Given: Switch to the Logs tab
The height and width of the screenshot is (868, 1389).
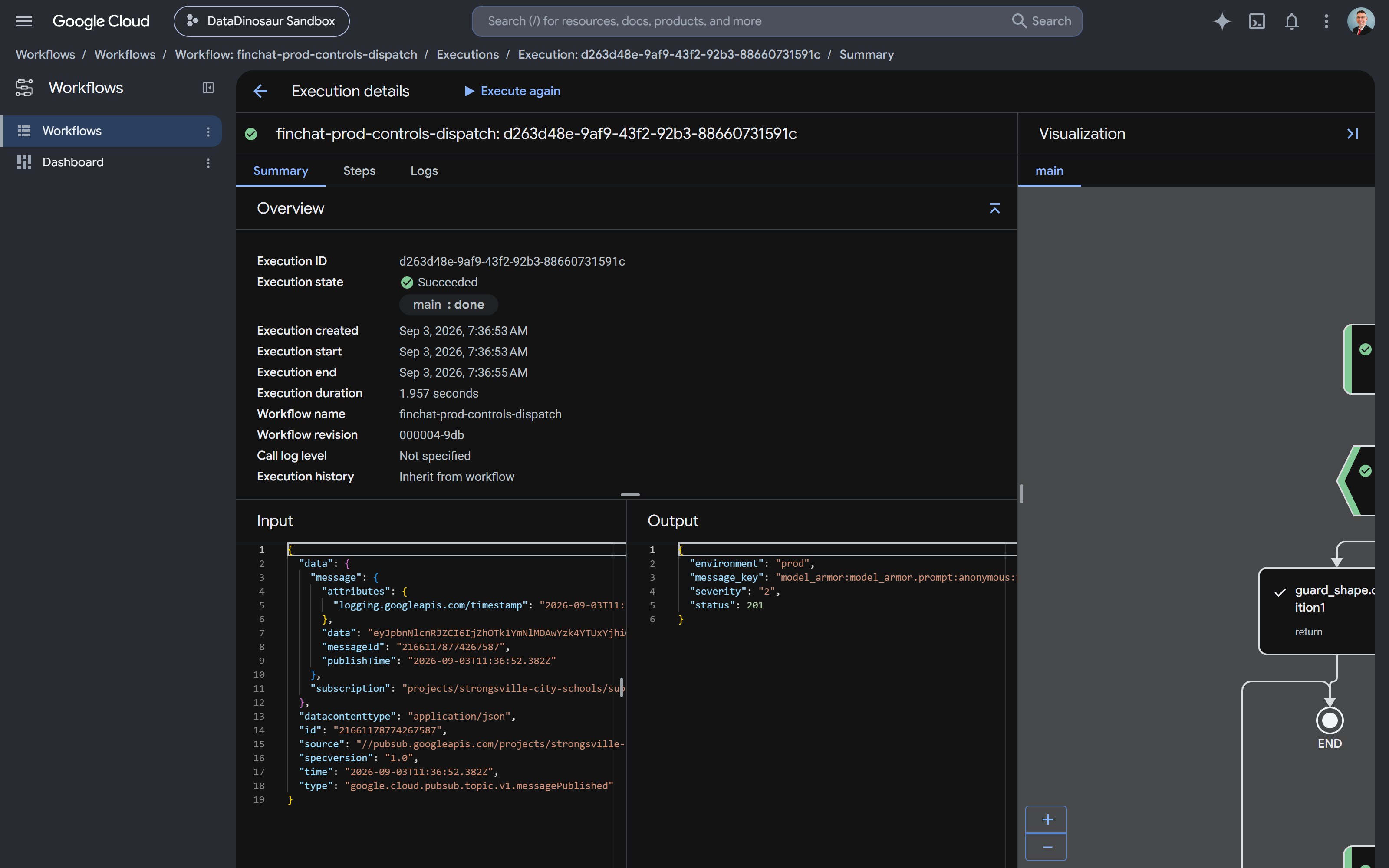Looking at the screenshot, I should 424,171.
